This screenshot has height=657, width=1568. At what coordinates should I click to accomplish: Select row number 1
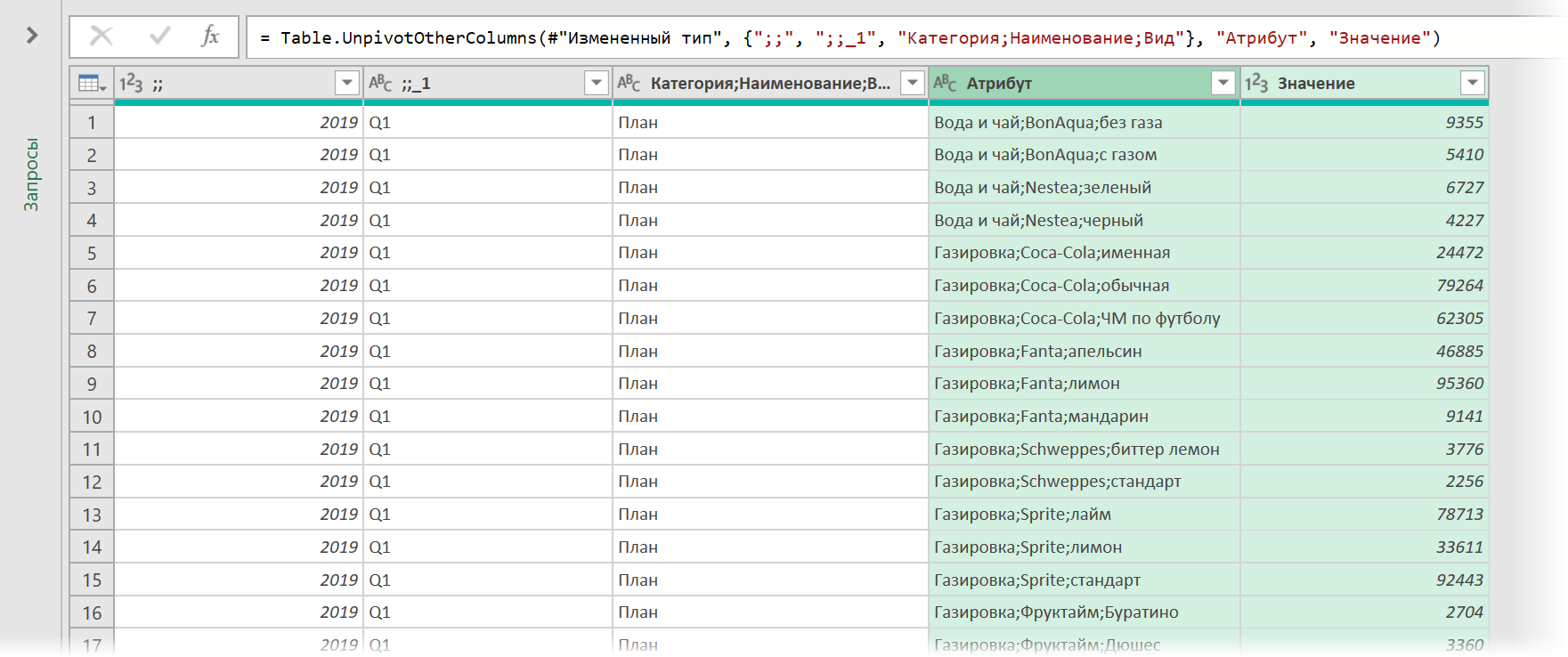pyautogui.click(x=92, y=122)
